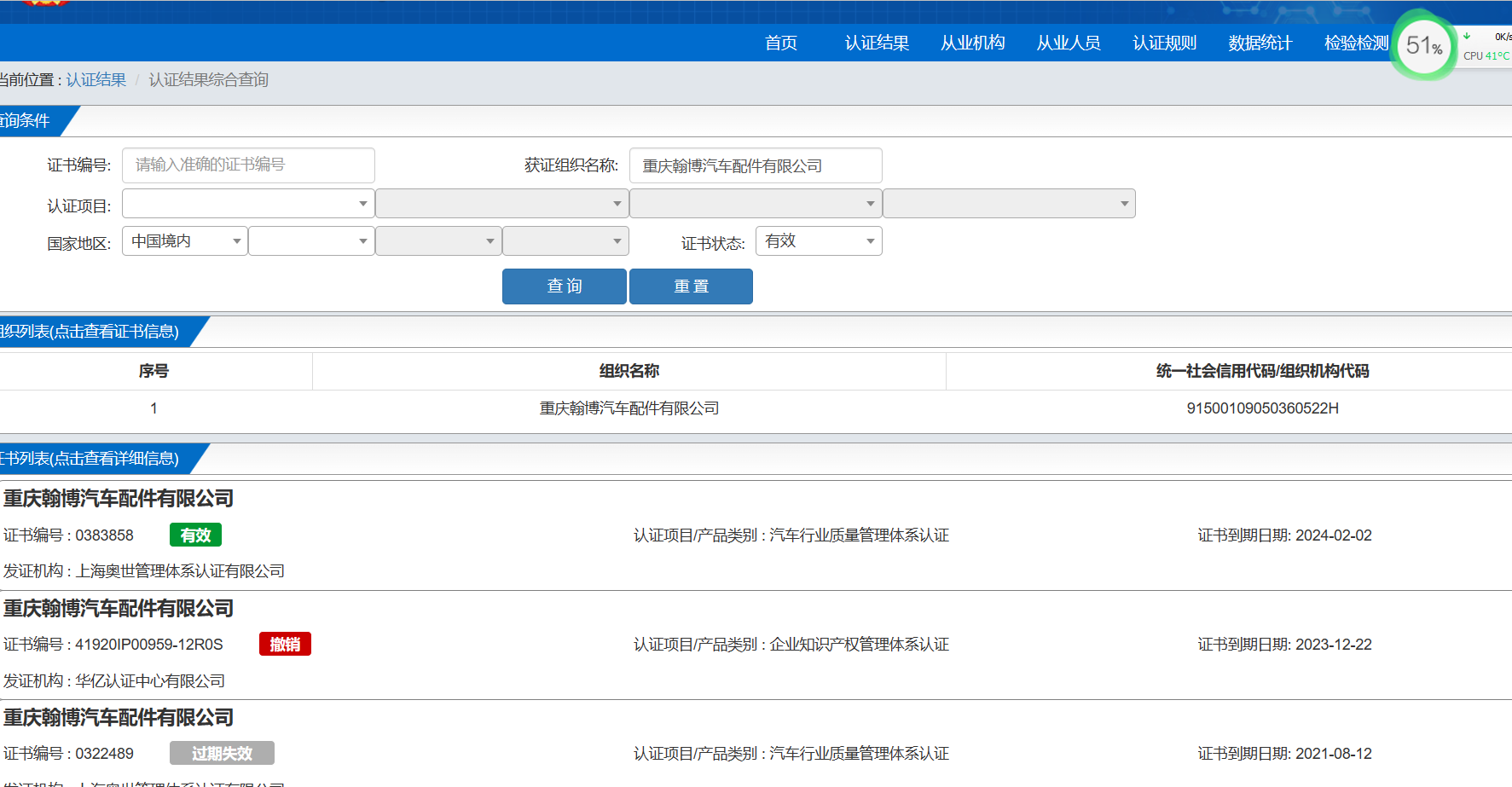Click the company heading above certificate 0383858

(x=119, y=499)
